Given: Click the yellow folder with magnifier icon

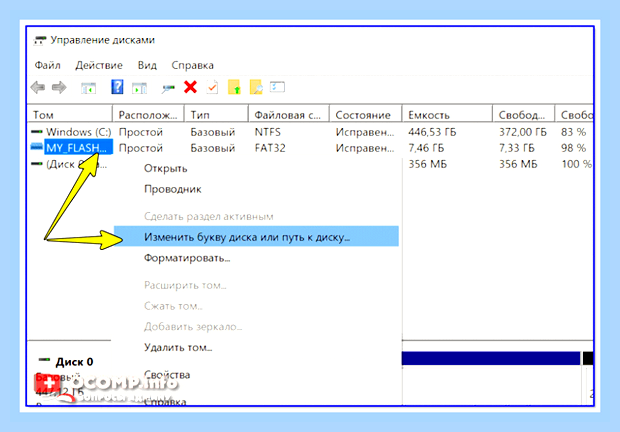Looking at the screenshot, I should click(x=256, y=87).
